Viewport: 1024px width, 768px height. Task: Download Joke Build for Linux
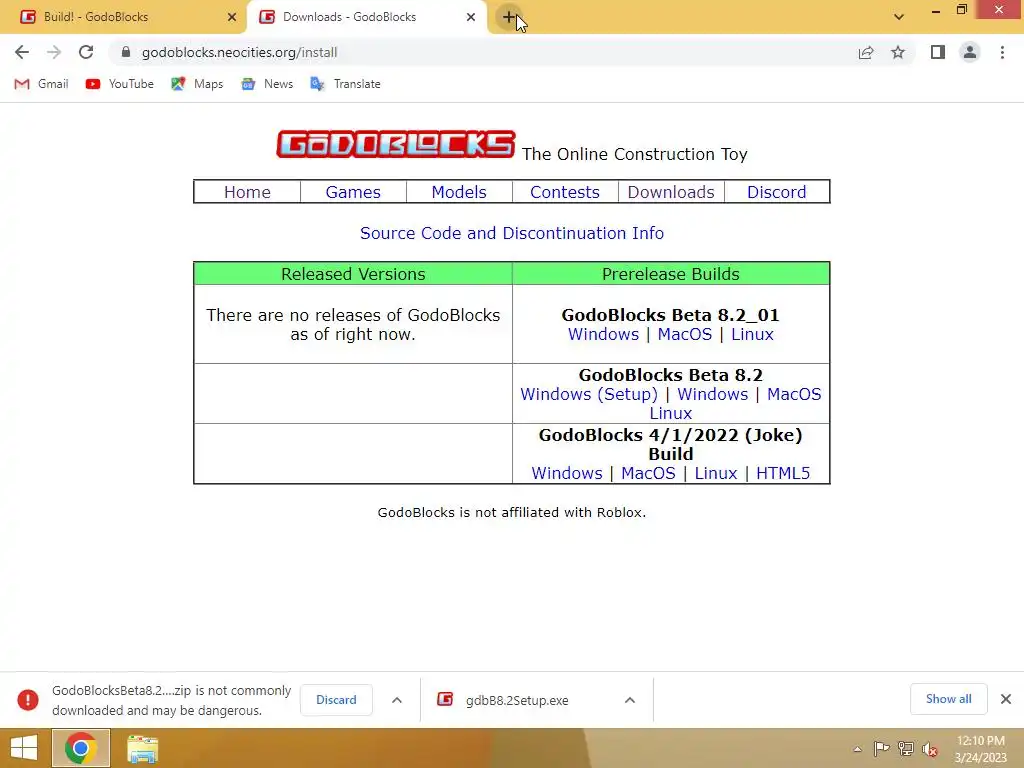click(716, 473)
